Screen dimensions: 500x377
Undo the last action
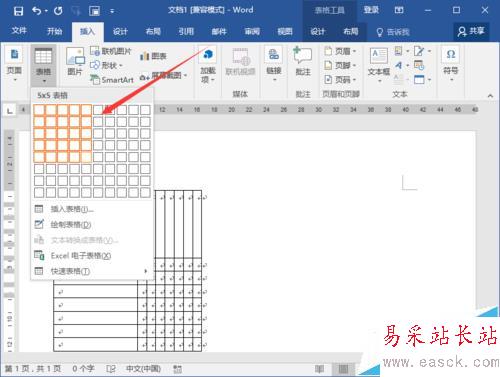[36, 11]
